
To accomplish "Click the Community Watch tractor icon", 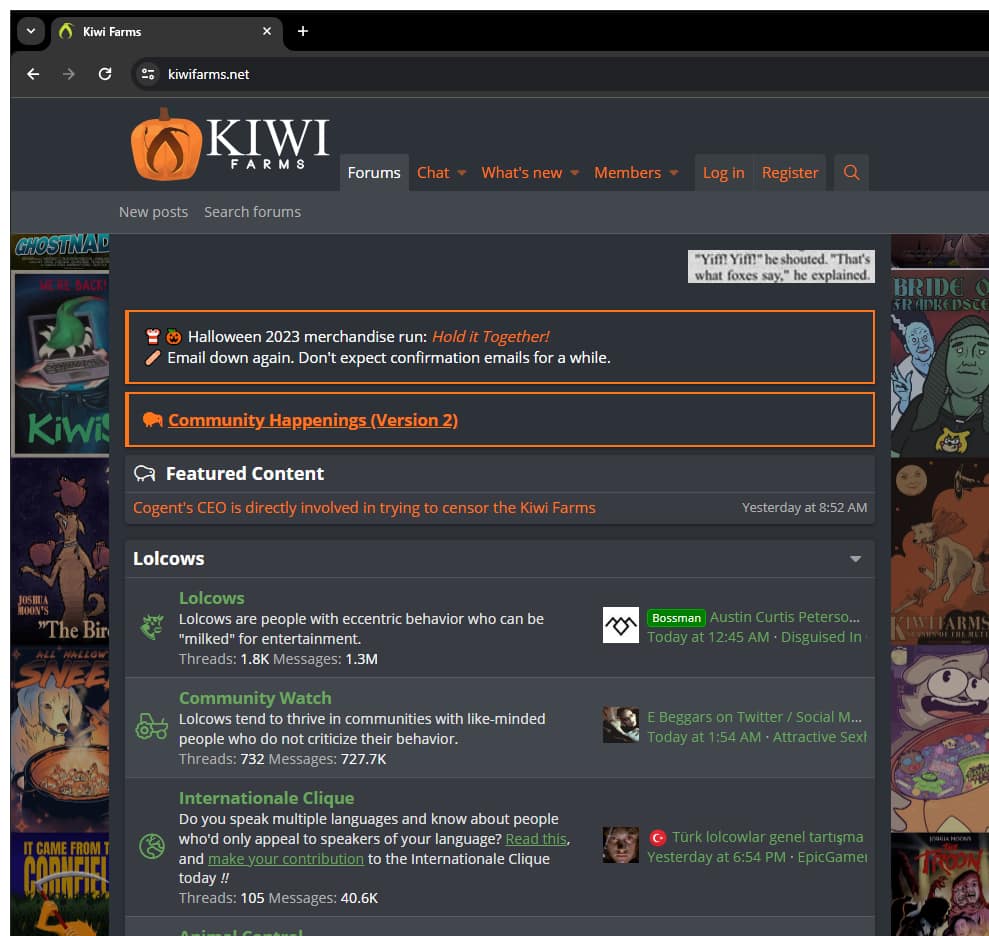I will [x=151, y=726].
